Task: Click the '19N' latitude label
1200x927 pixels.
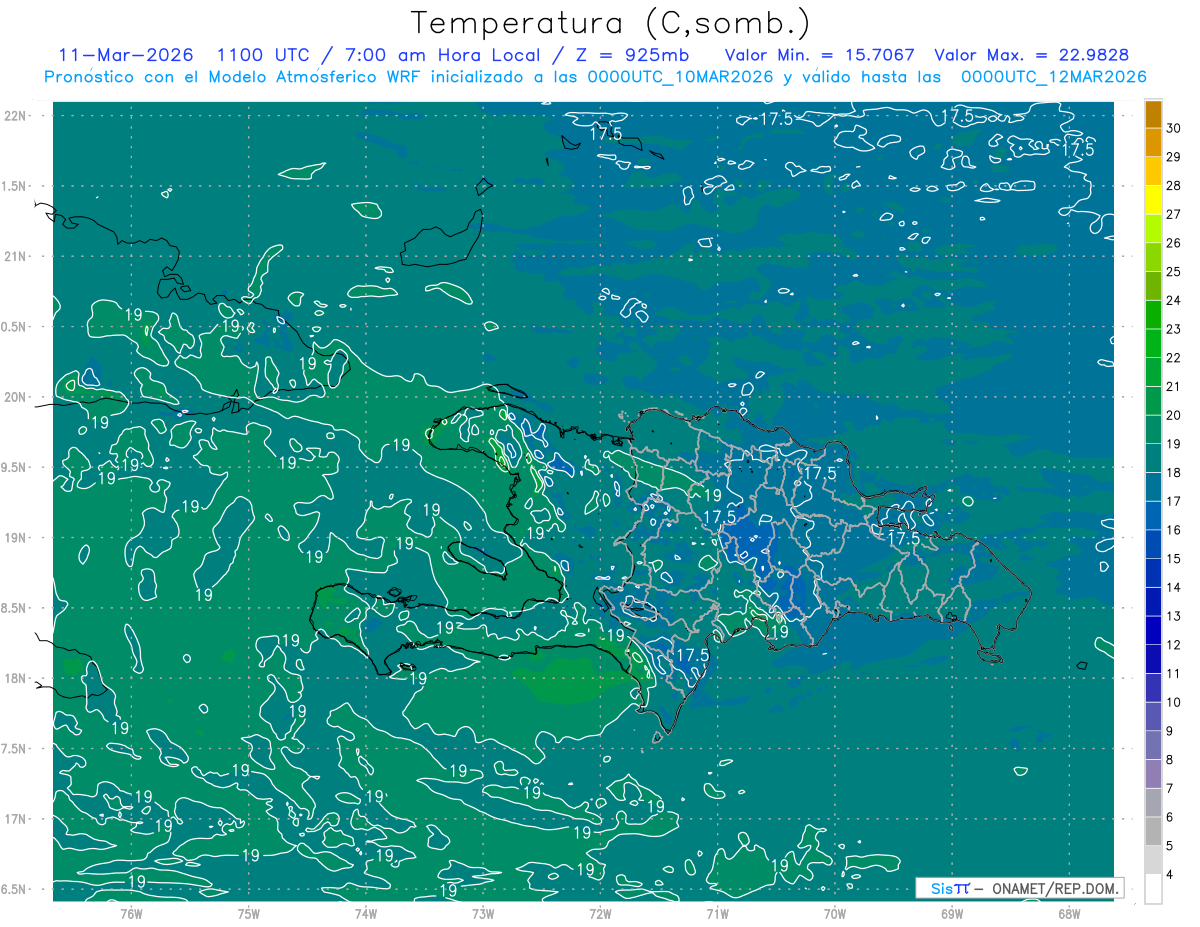Action: (17, 537)
